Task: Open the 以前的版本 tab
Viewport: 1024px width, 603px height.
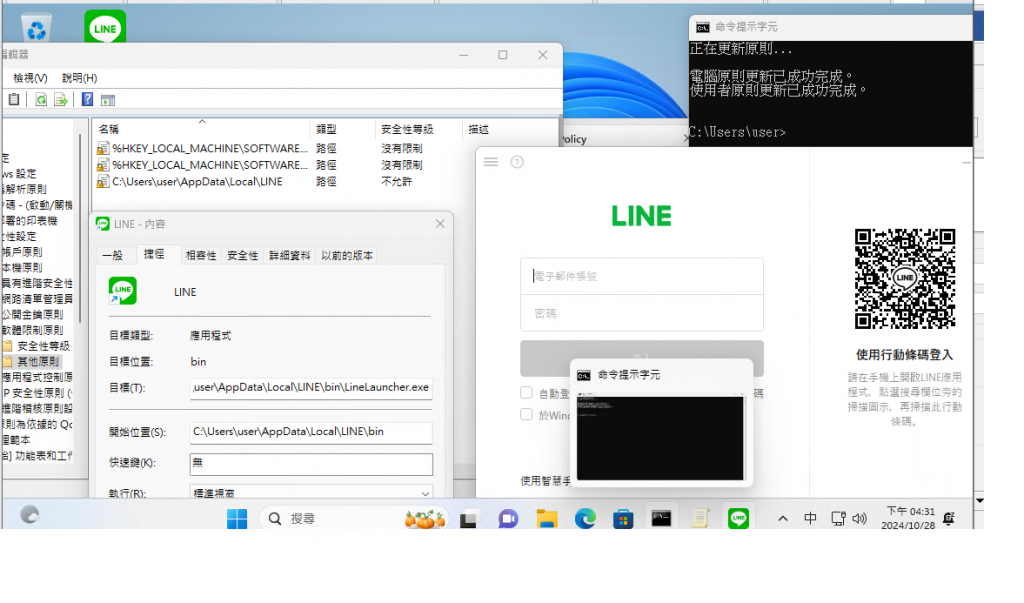Action: [347, 255]
